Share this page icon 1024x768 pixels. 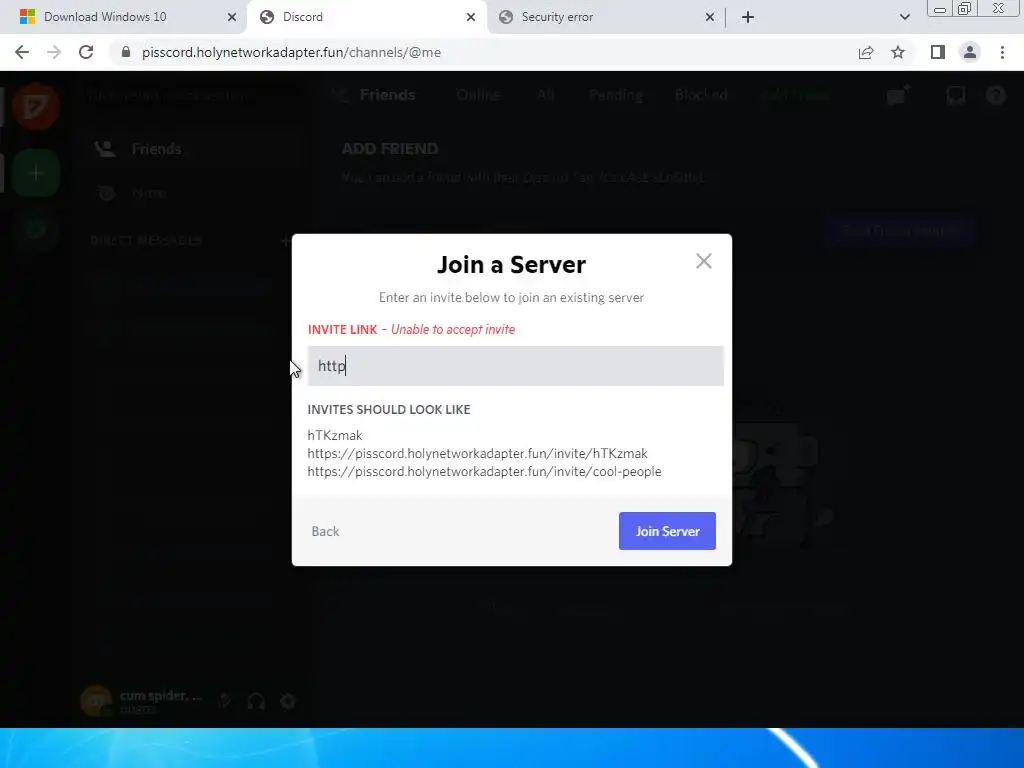866,52
